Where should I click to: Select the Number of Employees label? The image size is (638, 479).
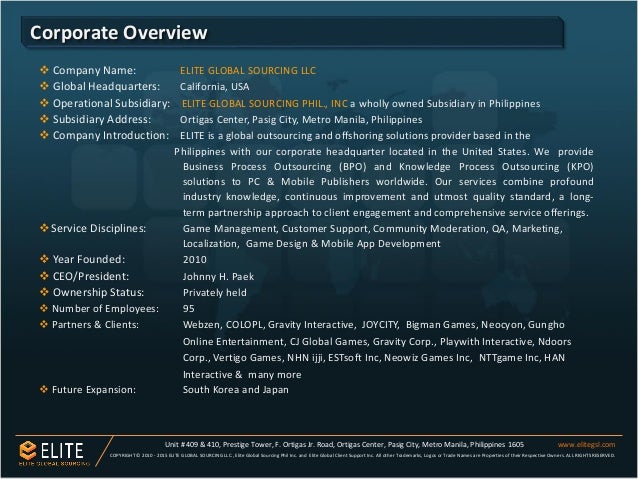click(x=105, y=308)
